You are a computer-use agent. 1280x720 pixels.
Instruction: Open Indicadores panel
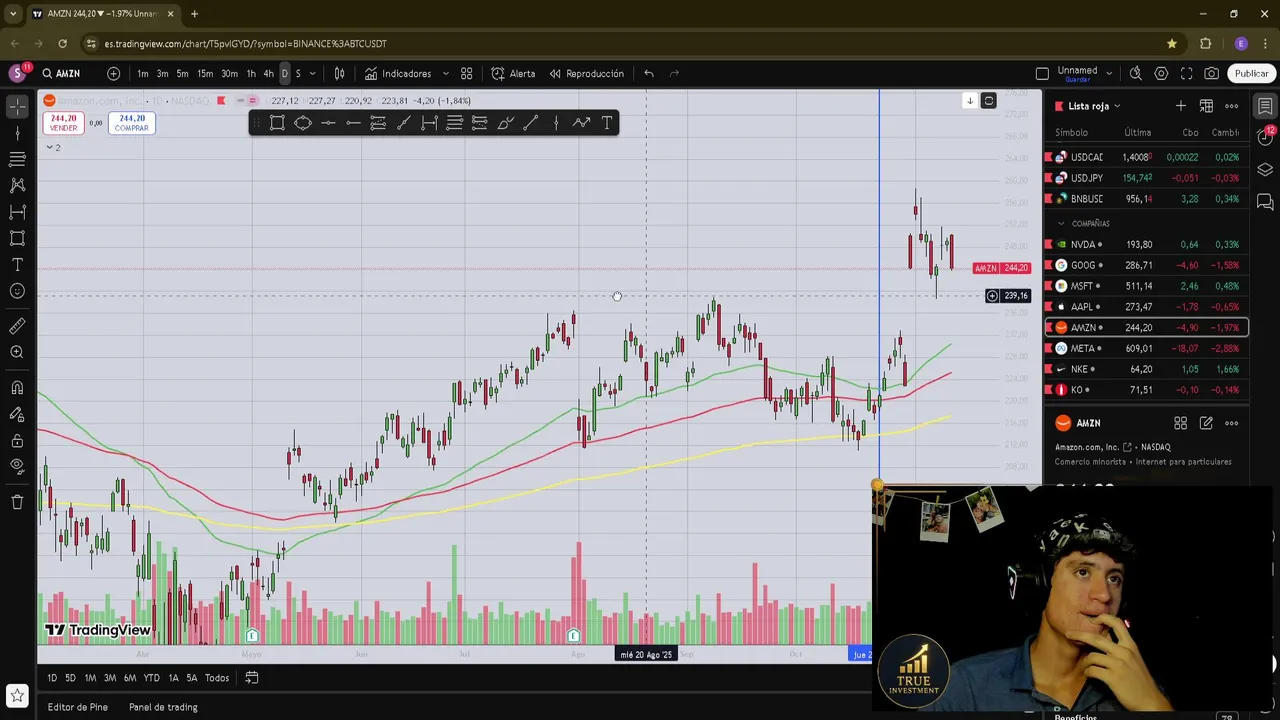(x=398, y=73)
